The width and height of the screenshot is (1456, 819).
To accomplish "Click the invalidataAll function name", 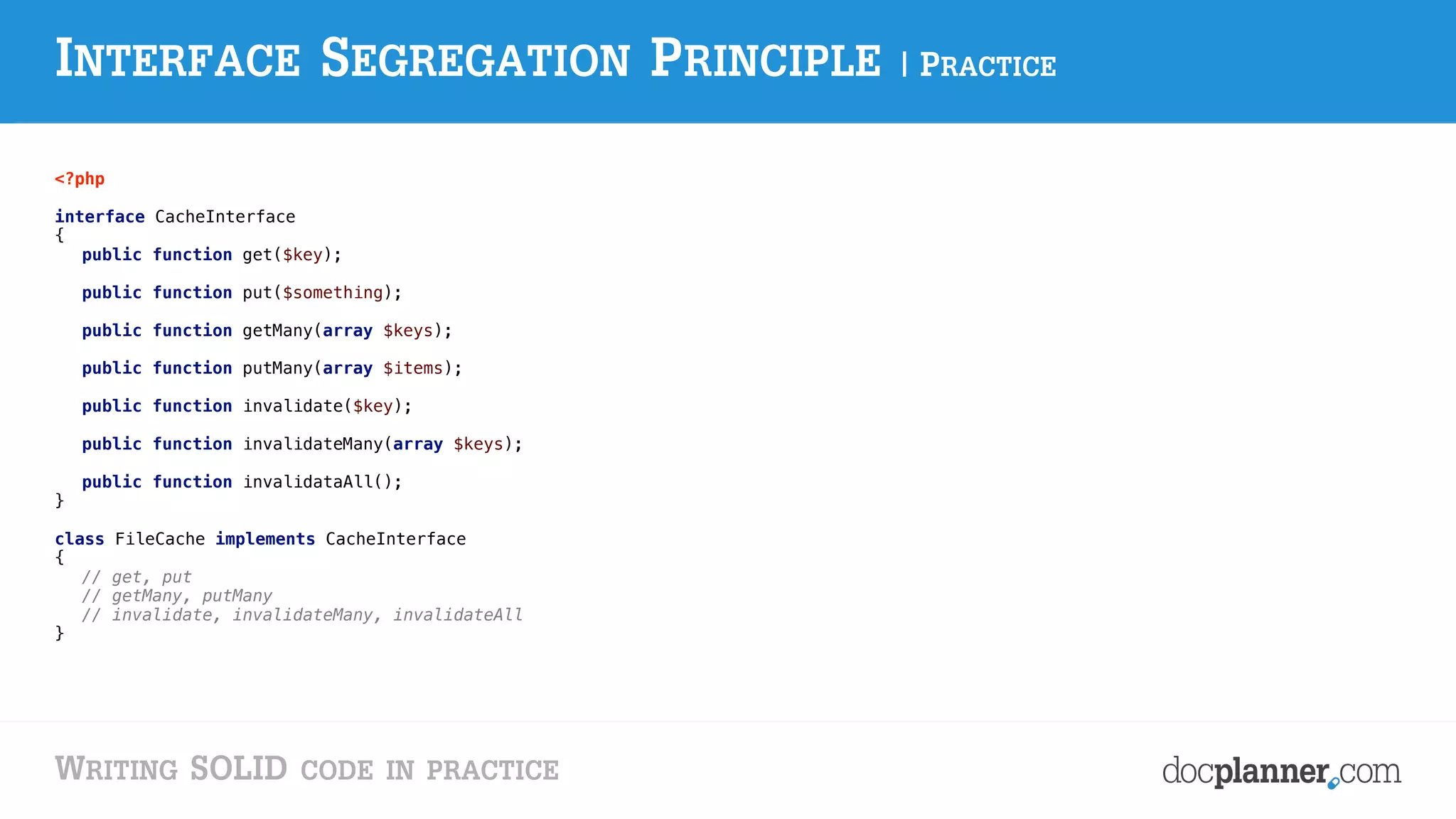I will point(308,482).
